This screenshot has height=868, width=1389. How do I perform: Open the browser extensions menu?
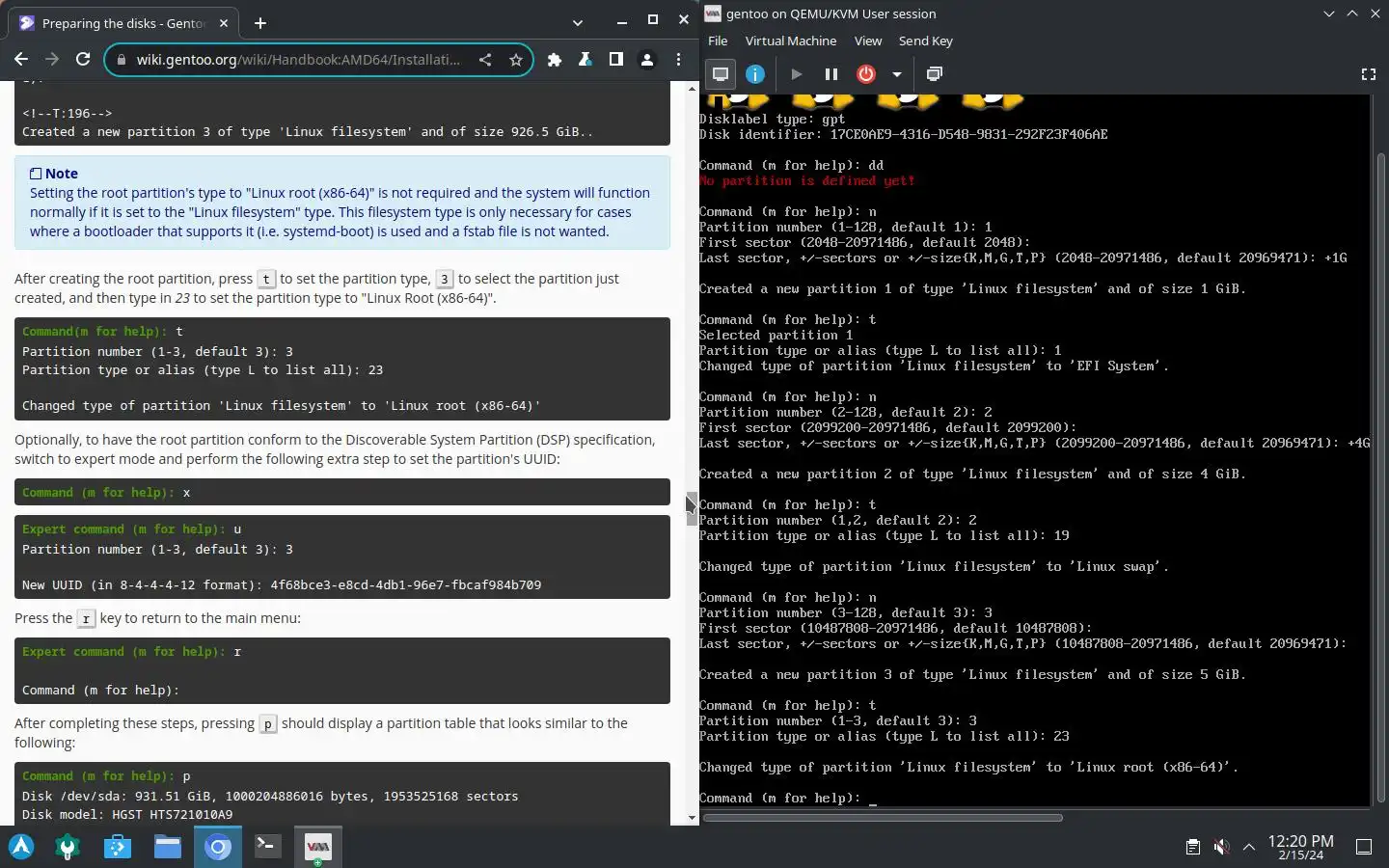pos(555,60)
